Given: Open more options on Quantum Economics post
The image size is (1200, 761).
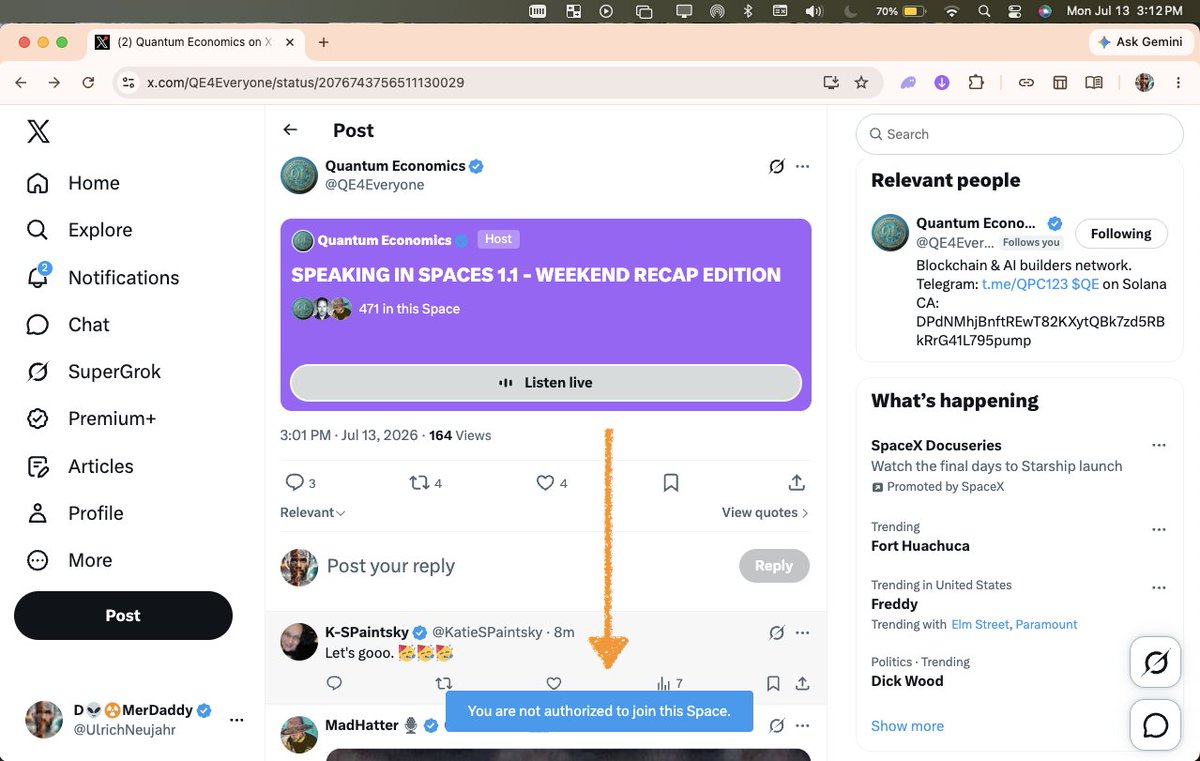Looking at the screenshot, I should point(802,167).
